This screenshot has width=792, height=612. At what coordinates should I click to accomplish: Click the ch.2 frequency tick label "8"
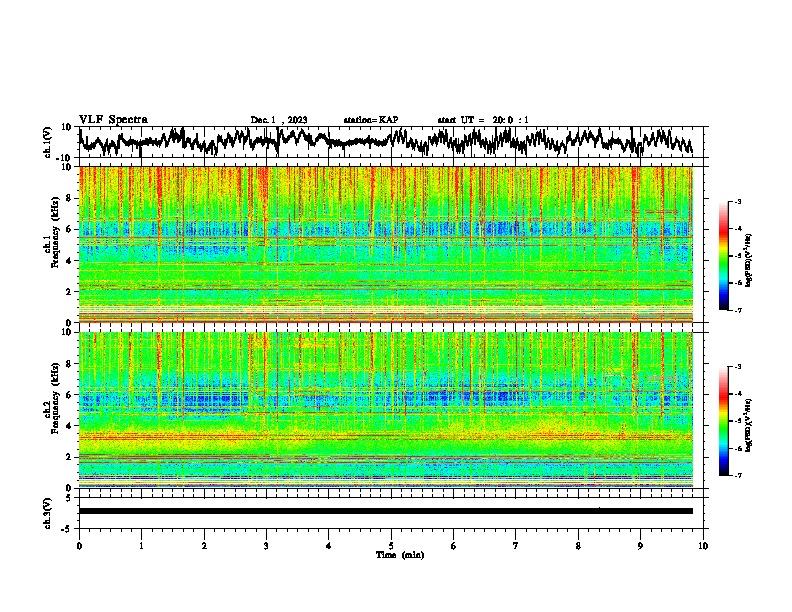point(69,364)
